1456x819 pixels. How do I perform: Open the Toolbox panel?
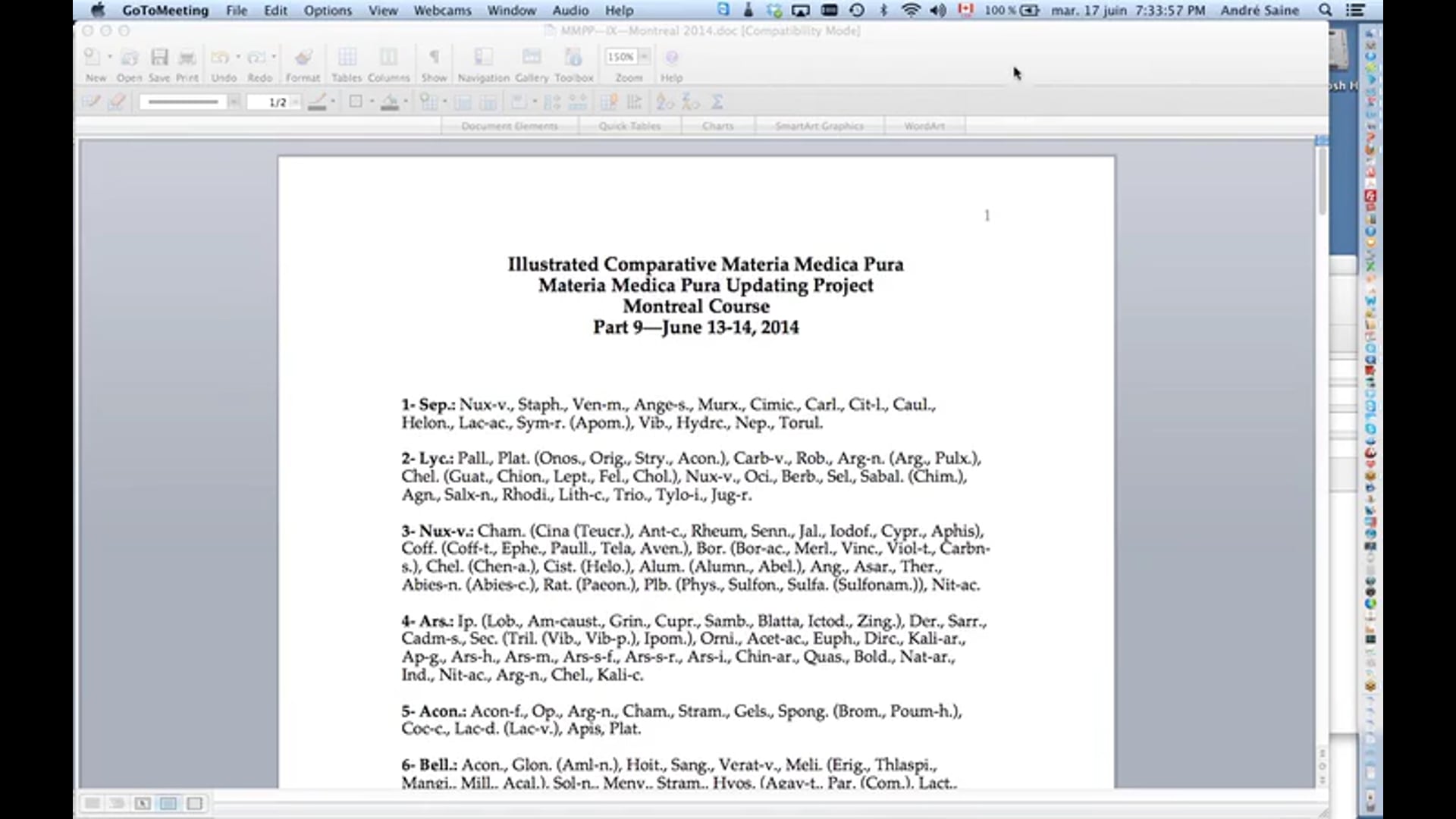[x=573, y=57]
